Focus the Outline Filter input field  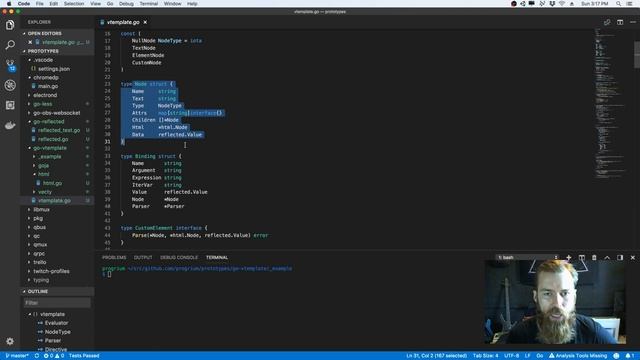pyautogui.click(x=57, y=302)
